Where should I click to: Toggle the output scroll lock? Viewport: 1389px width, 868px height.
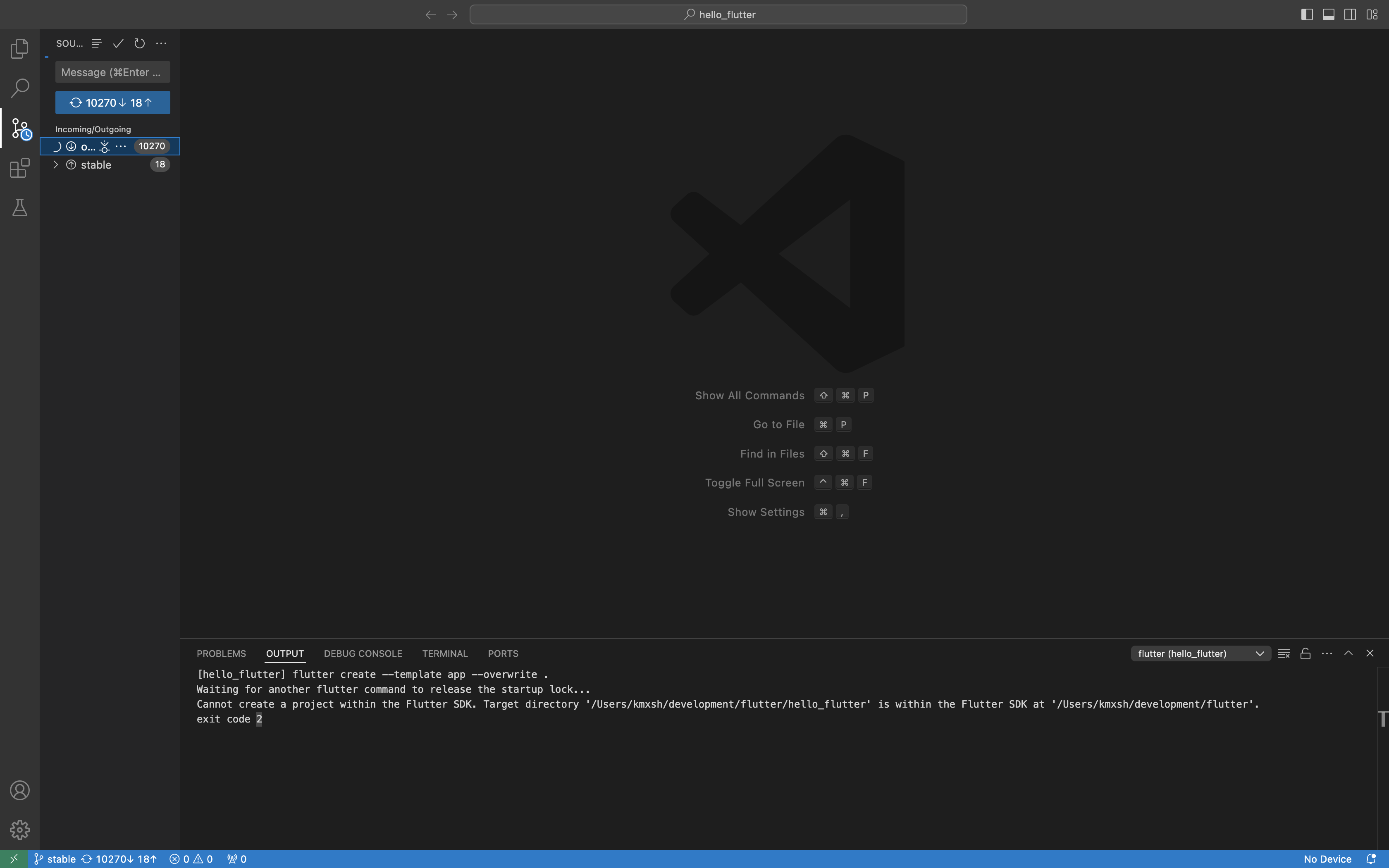(x=1305, y=653)
